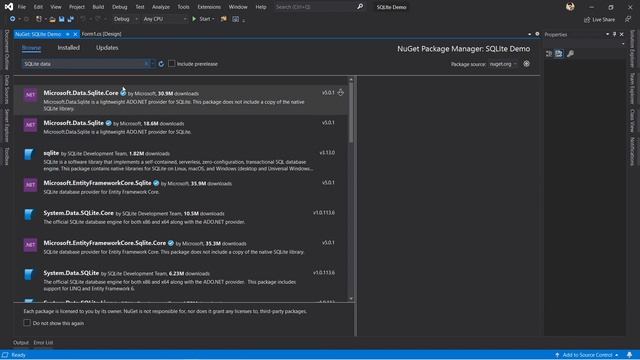This screenshot has width=640, height=360.
Task: Click the Save All toolbar icon
Action: coord(71,19)
